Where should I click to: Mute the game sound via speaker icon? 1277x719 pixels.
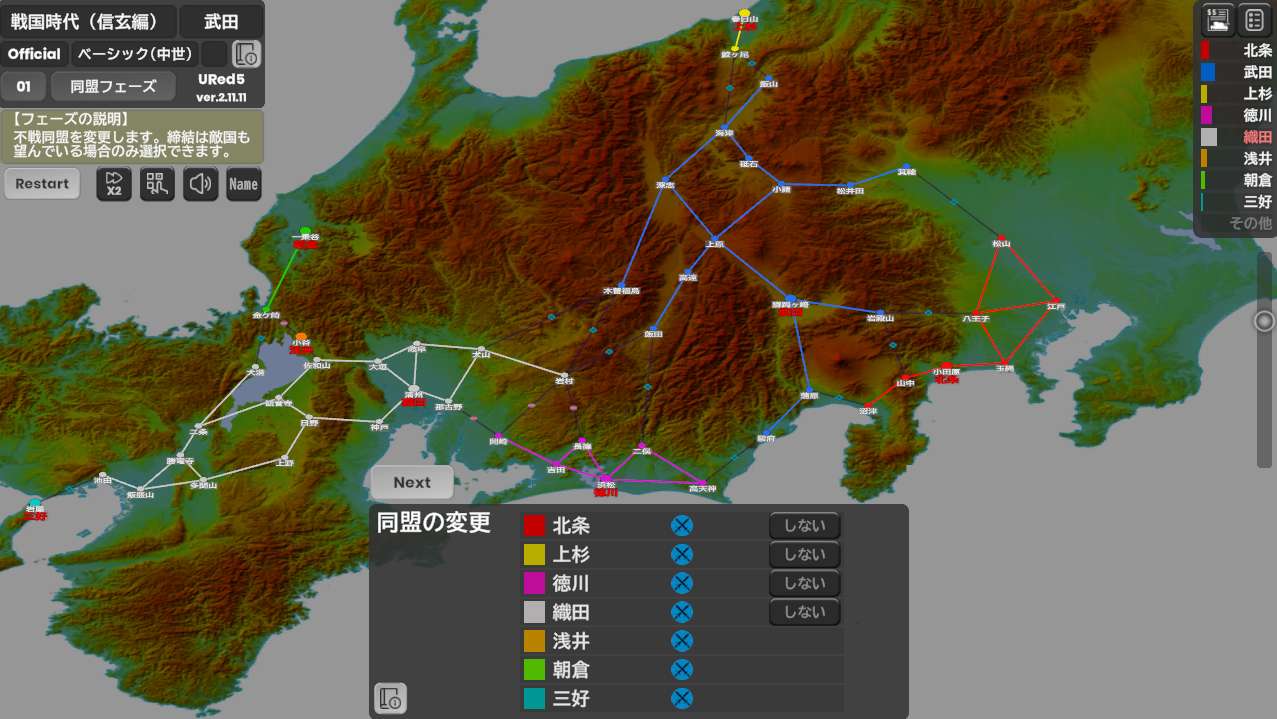pyautogui.click(x=200, y=184)
